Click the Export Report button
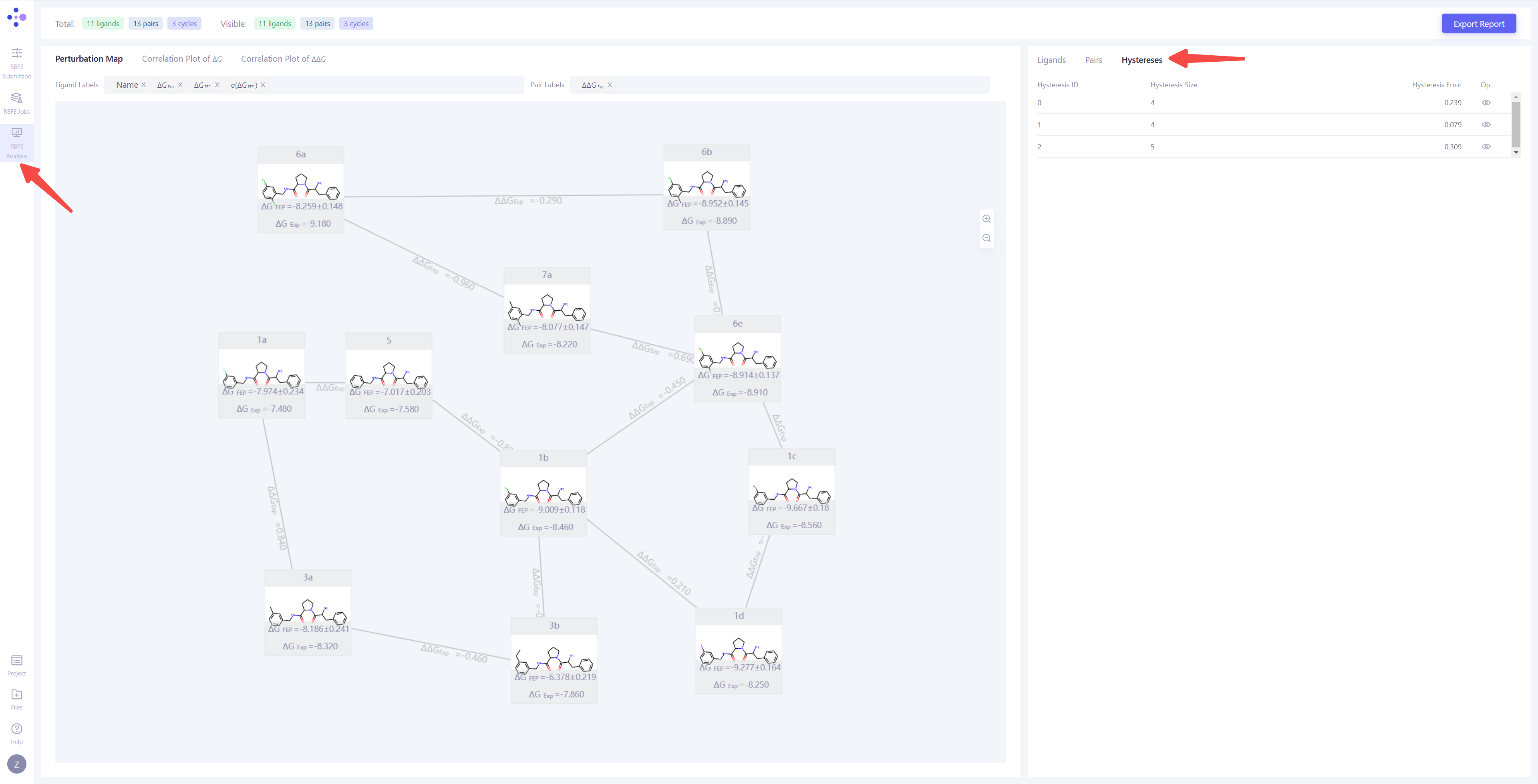The image size is (1538, 784). (1478, 23)
